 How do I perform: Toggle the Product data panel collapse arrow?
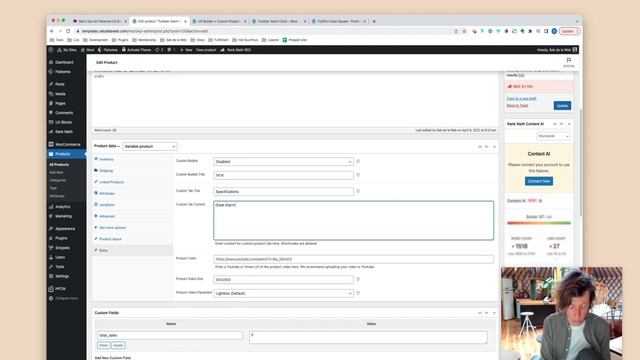(494, 147)
